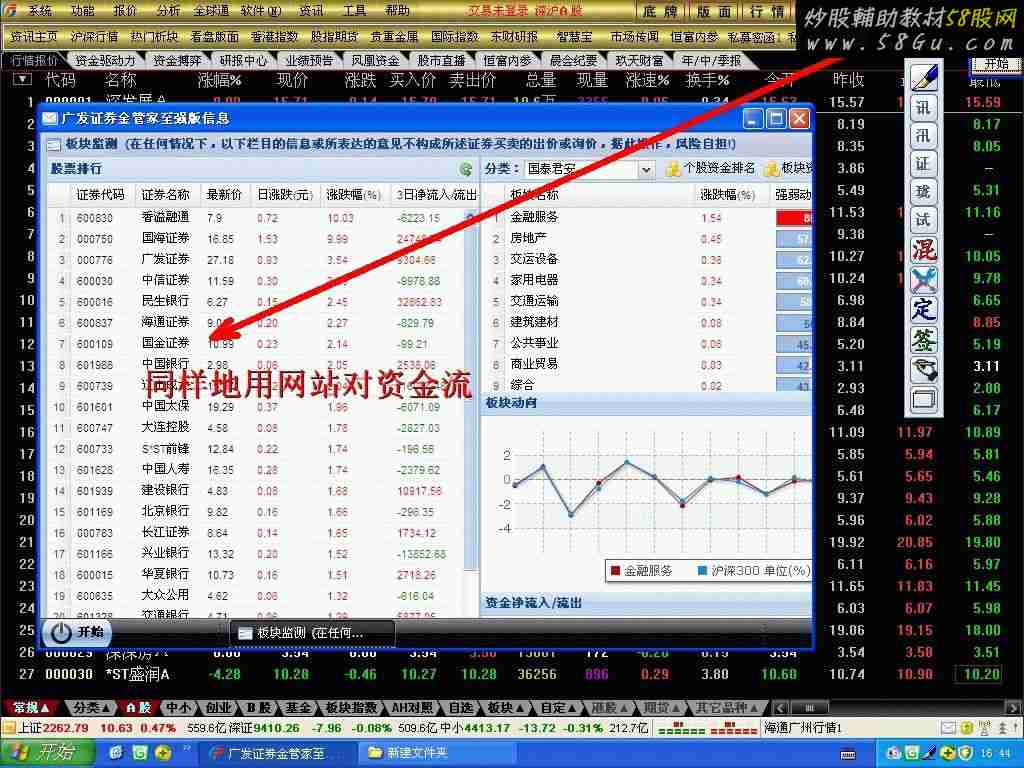Click the green 签 icon in floating toolbar

point(924,340)
